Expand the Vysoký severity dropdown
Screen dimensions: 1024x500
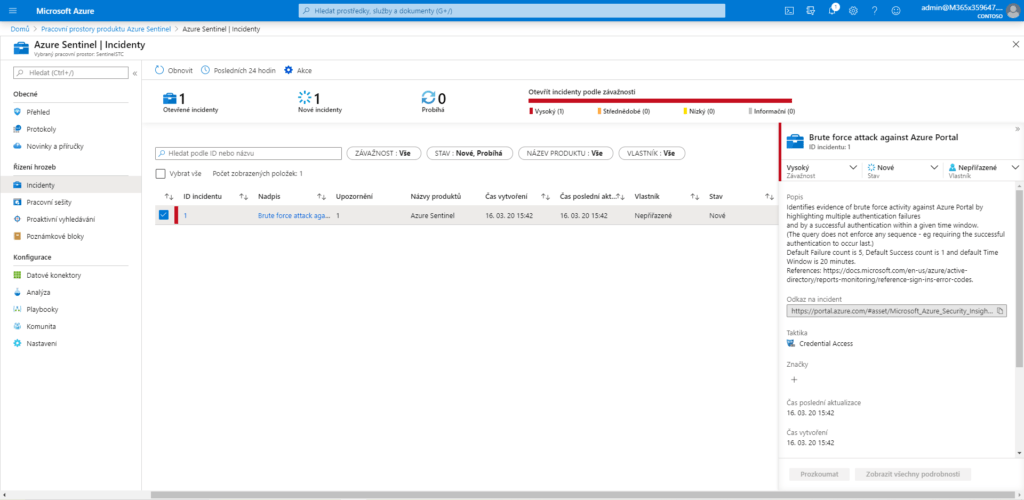852,168
